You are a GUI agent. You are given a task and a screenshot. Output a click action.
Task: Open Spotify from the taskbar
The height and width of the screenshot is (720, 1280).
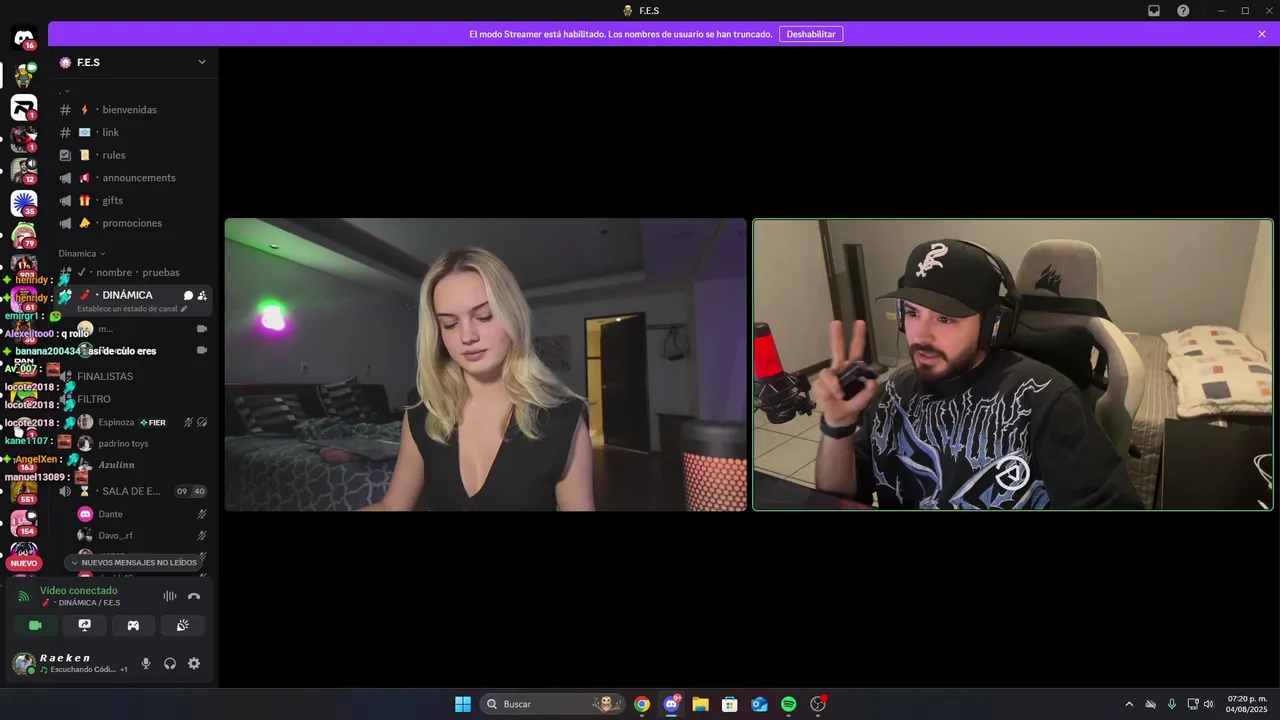[788, 704]
